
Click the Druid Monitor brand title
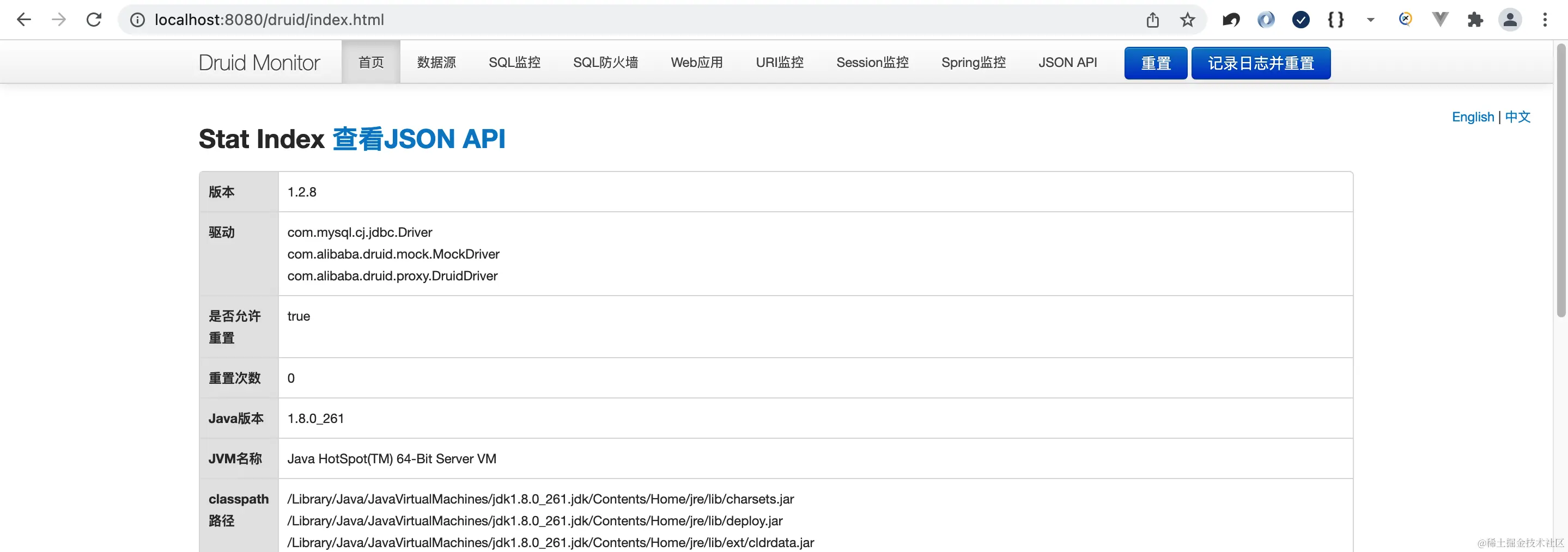point(259,62)
